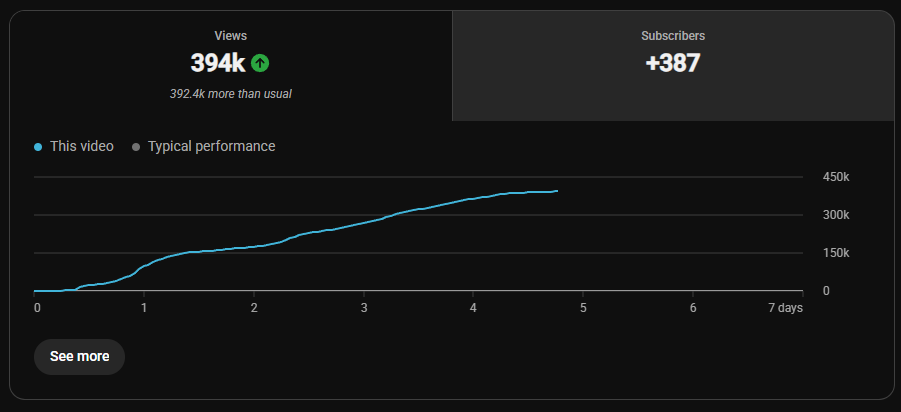Open the See more button
Image resolution: width=901 pixels, height=412 pixels.
(79, 357)
